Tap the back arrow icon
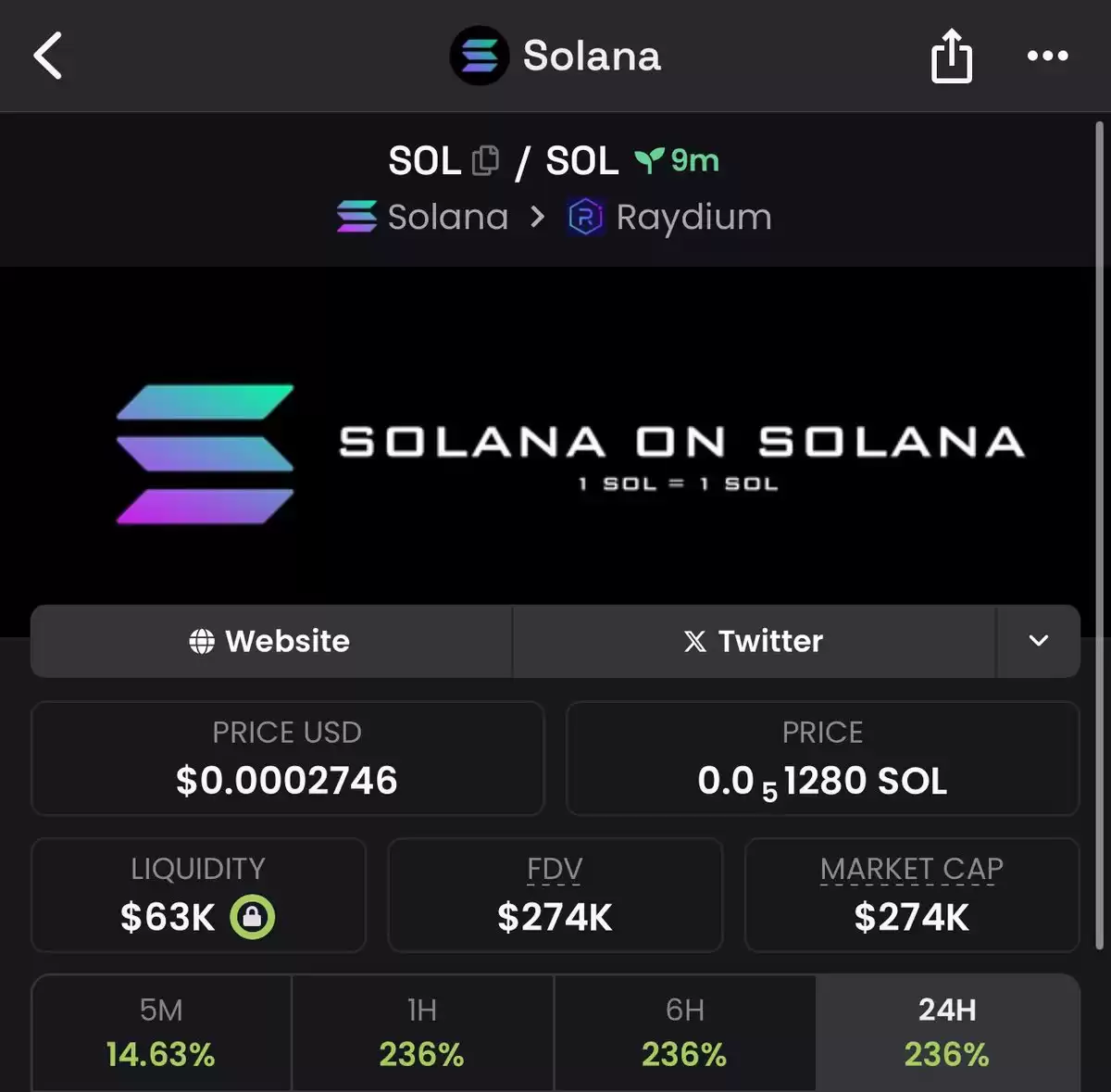The image size is (1111, 1092). pos(48,56)
